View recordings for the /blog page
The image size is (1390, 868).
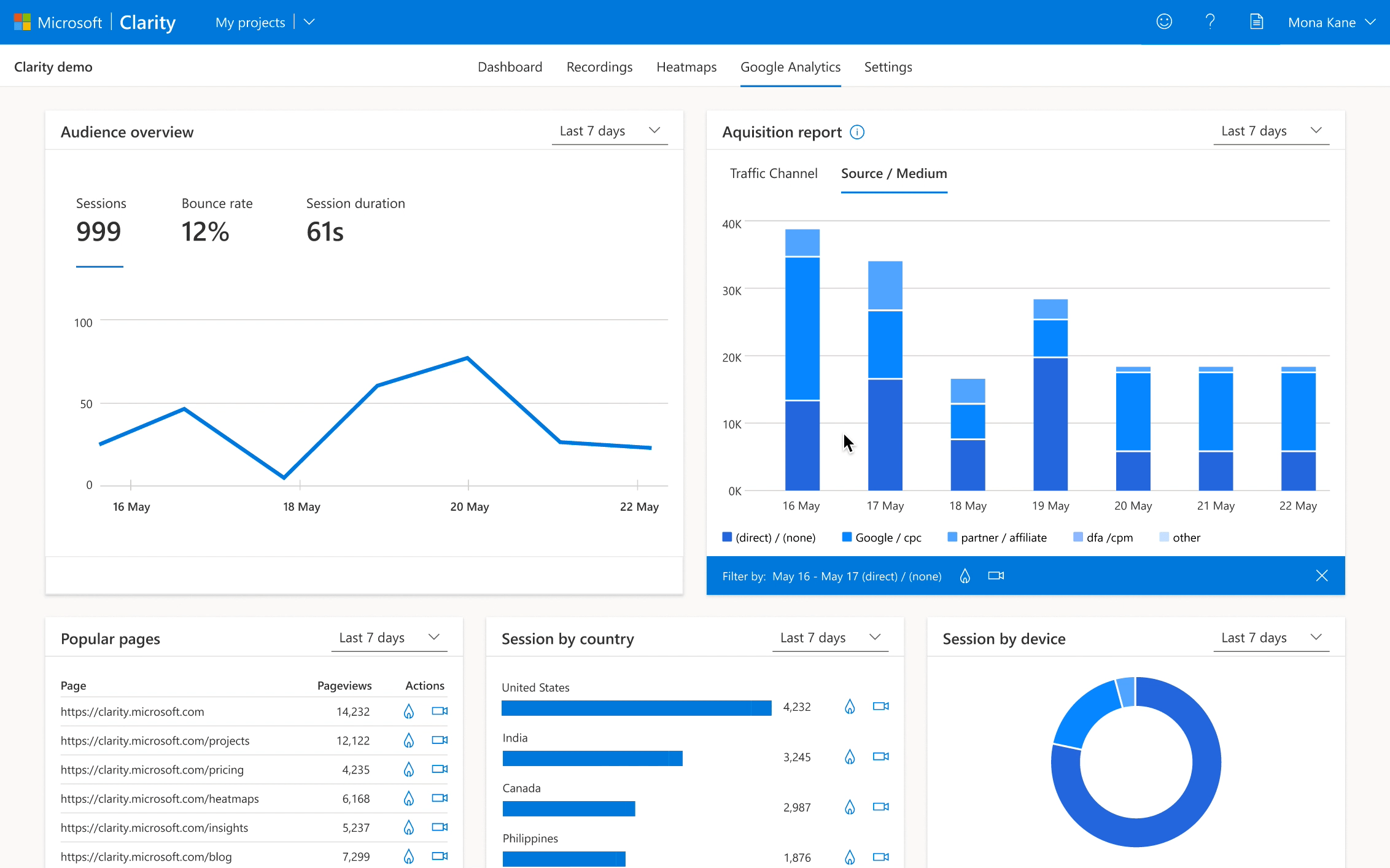click(440, 856)
